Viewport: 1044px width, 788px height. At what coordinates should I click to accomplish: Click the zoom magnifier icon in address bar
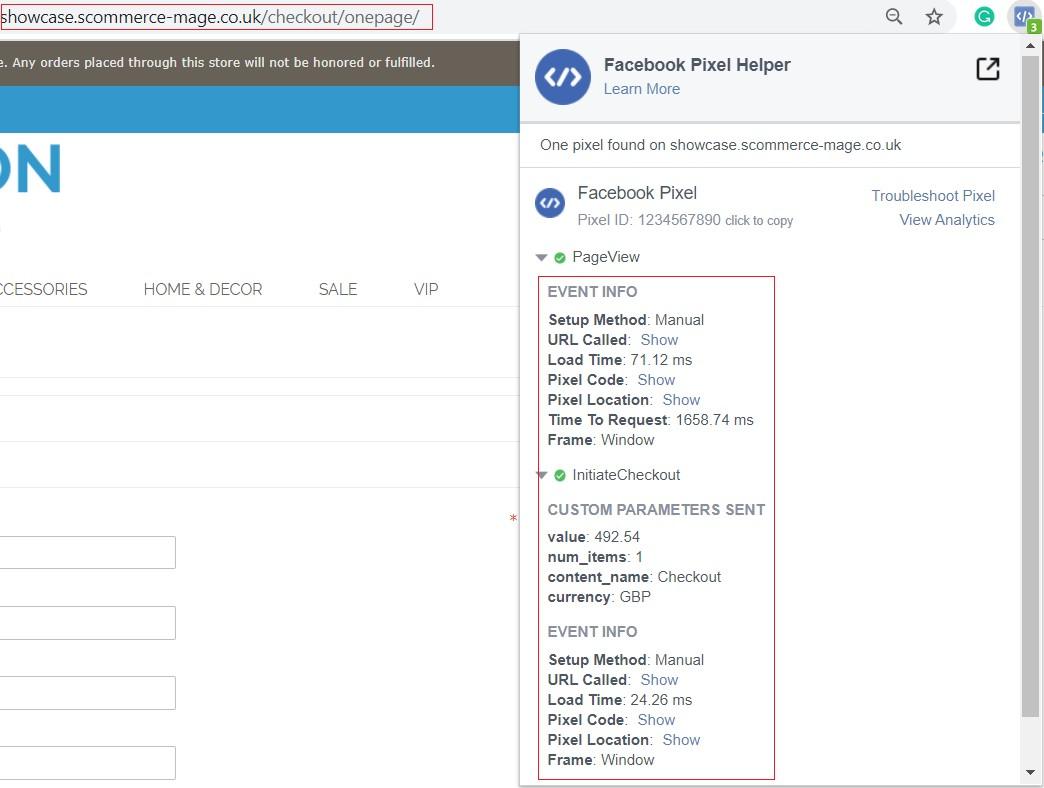click(894, 17)
